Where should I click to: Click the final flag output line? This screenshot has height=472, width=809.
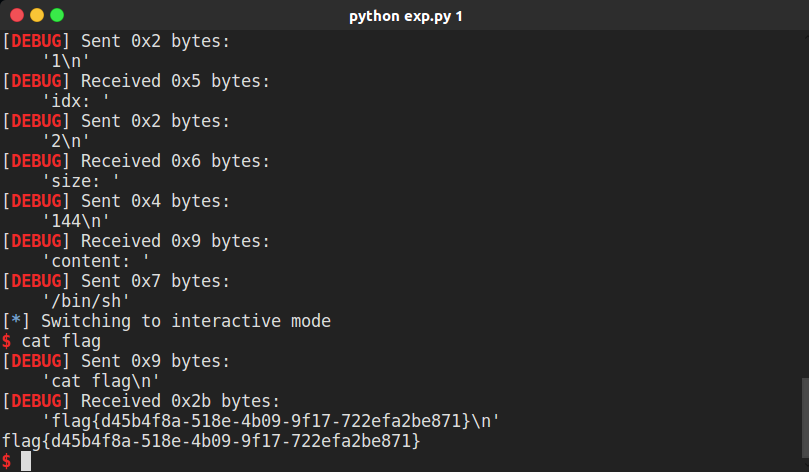pos(212,441)
